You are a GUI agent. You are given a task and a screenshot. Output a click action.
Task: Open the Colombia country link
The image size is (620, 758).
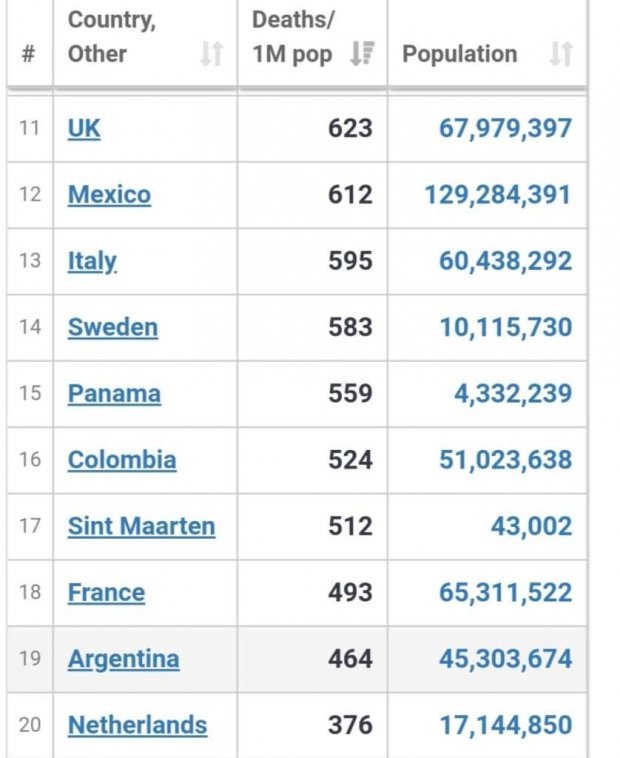pyautogui.click(x=122, y=460)
